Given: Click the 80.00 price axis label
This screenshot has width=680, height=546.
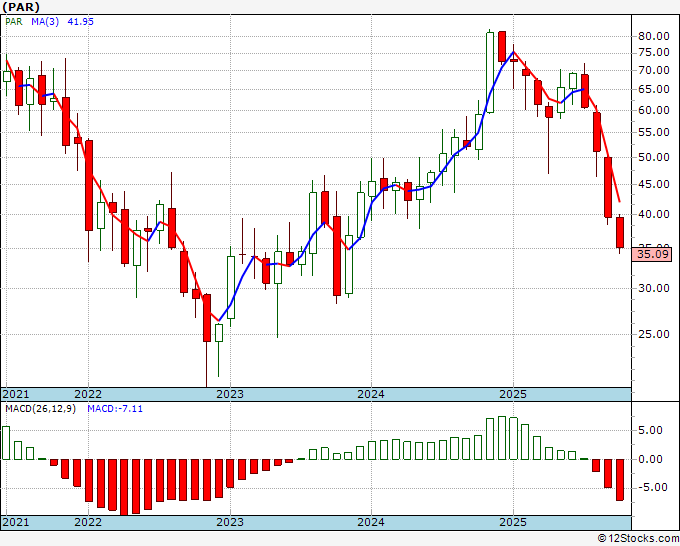Looking at the screenshot, I should tap(654, 36).
